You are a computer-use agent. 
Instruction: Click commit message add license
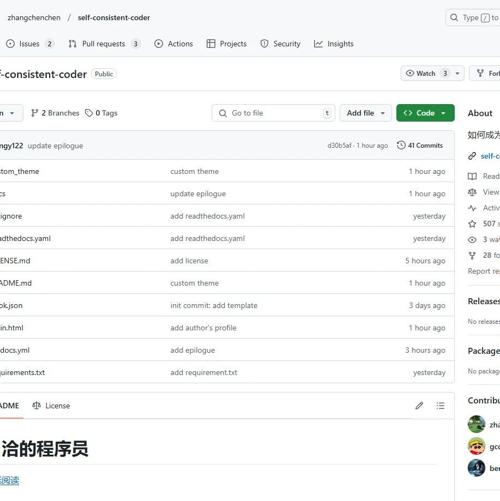point(189,261)
